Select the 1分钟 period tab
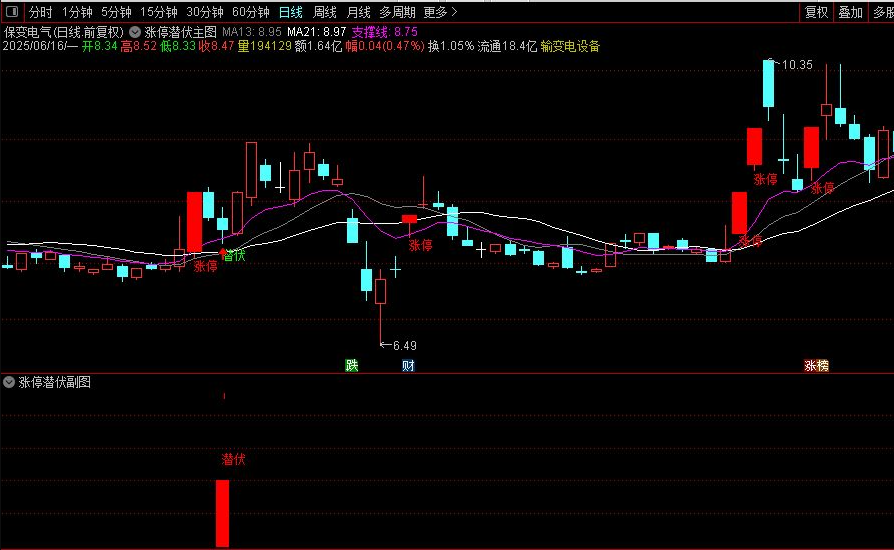Viewport: 894px width, 550px height. pyautogui.click(x=77, y=12)
